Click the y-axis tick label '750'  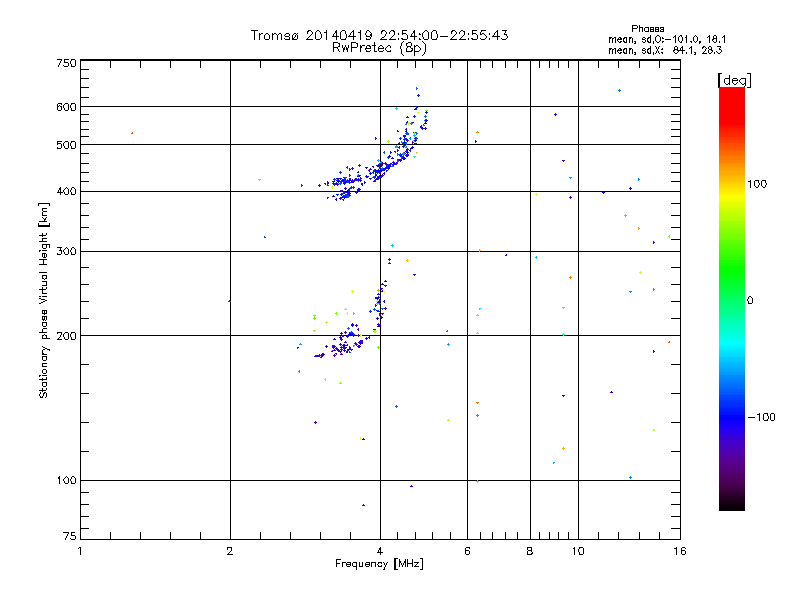pyautogui.click(x=66, y=63)
